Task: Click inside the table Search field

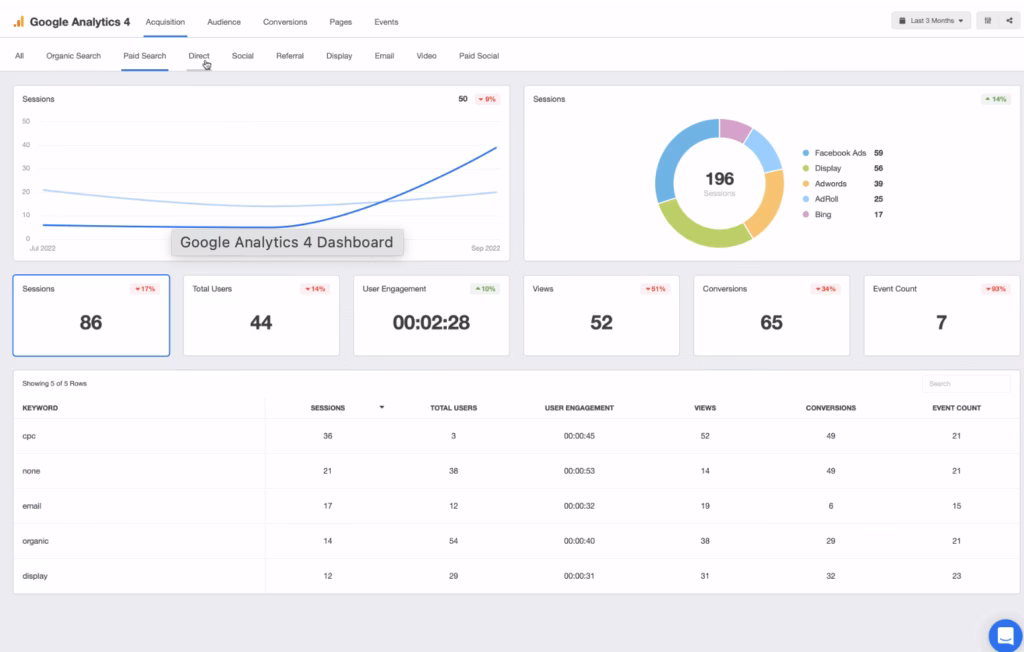Action: coord(966,383)
